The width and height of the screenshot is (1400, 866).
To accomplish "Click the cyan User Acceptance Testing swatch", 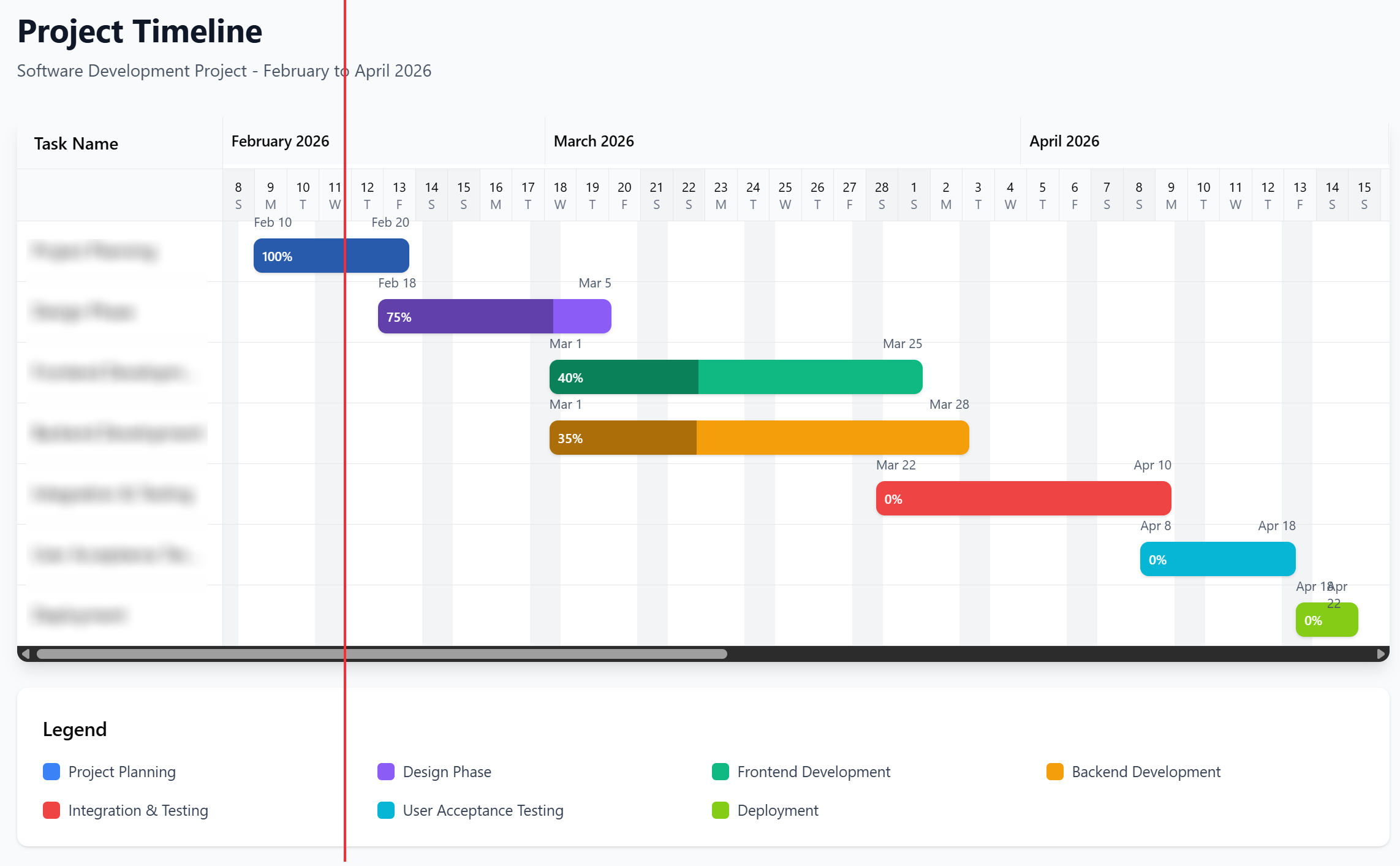I will [386, 810].
